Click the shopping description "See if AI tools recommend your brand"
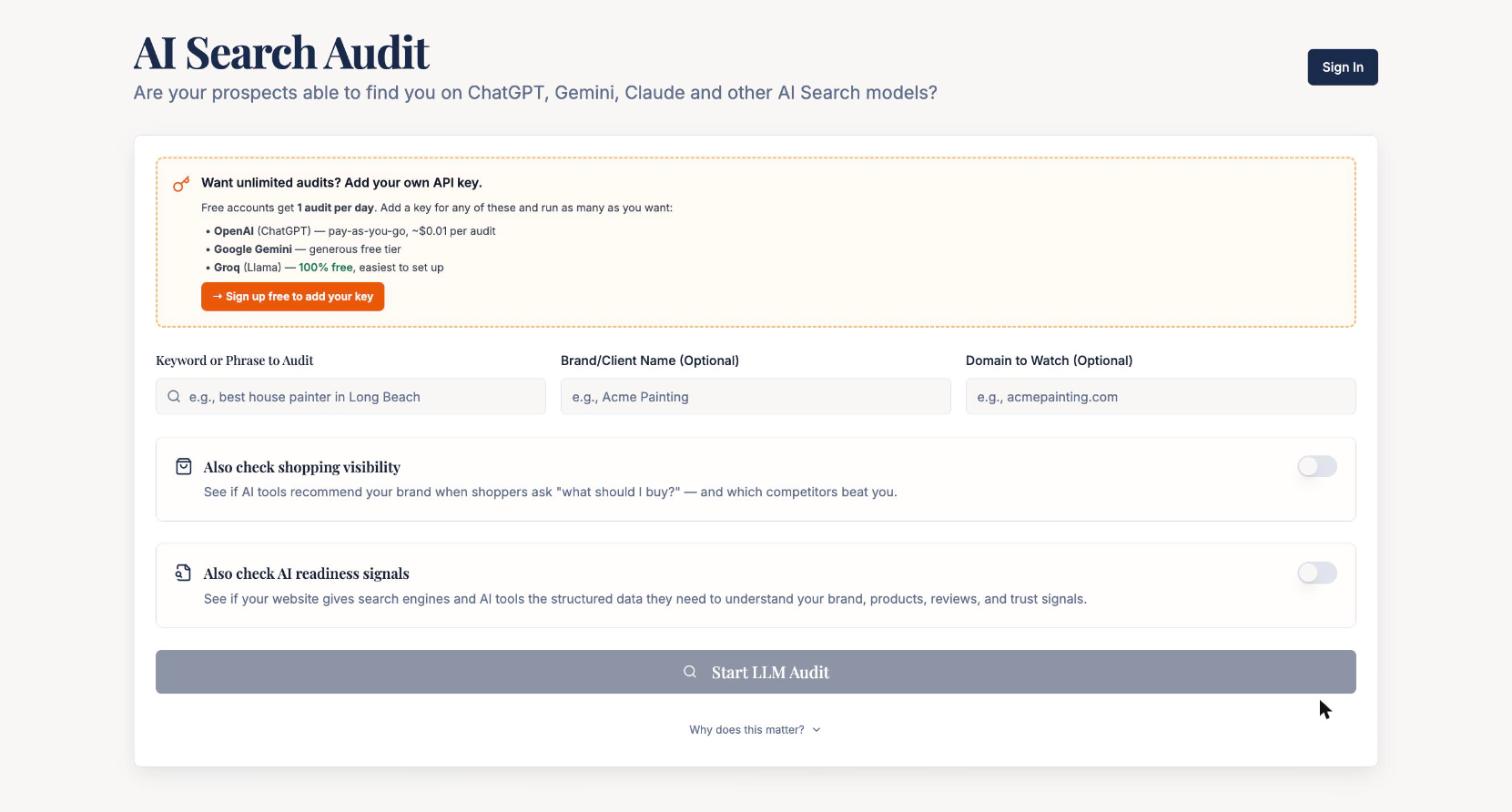The height and width of the screenshot is (812, 1512). (550, 492)
